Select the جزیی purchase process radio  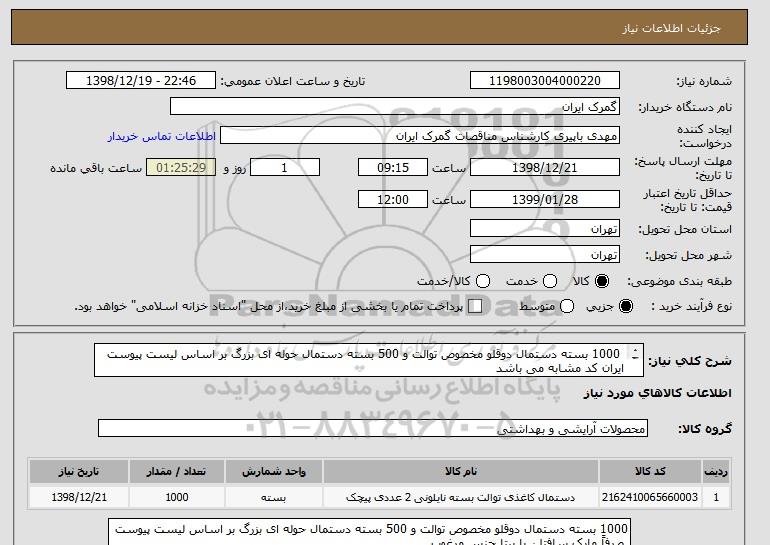[626, 306]
